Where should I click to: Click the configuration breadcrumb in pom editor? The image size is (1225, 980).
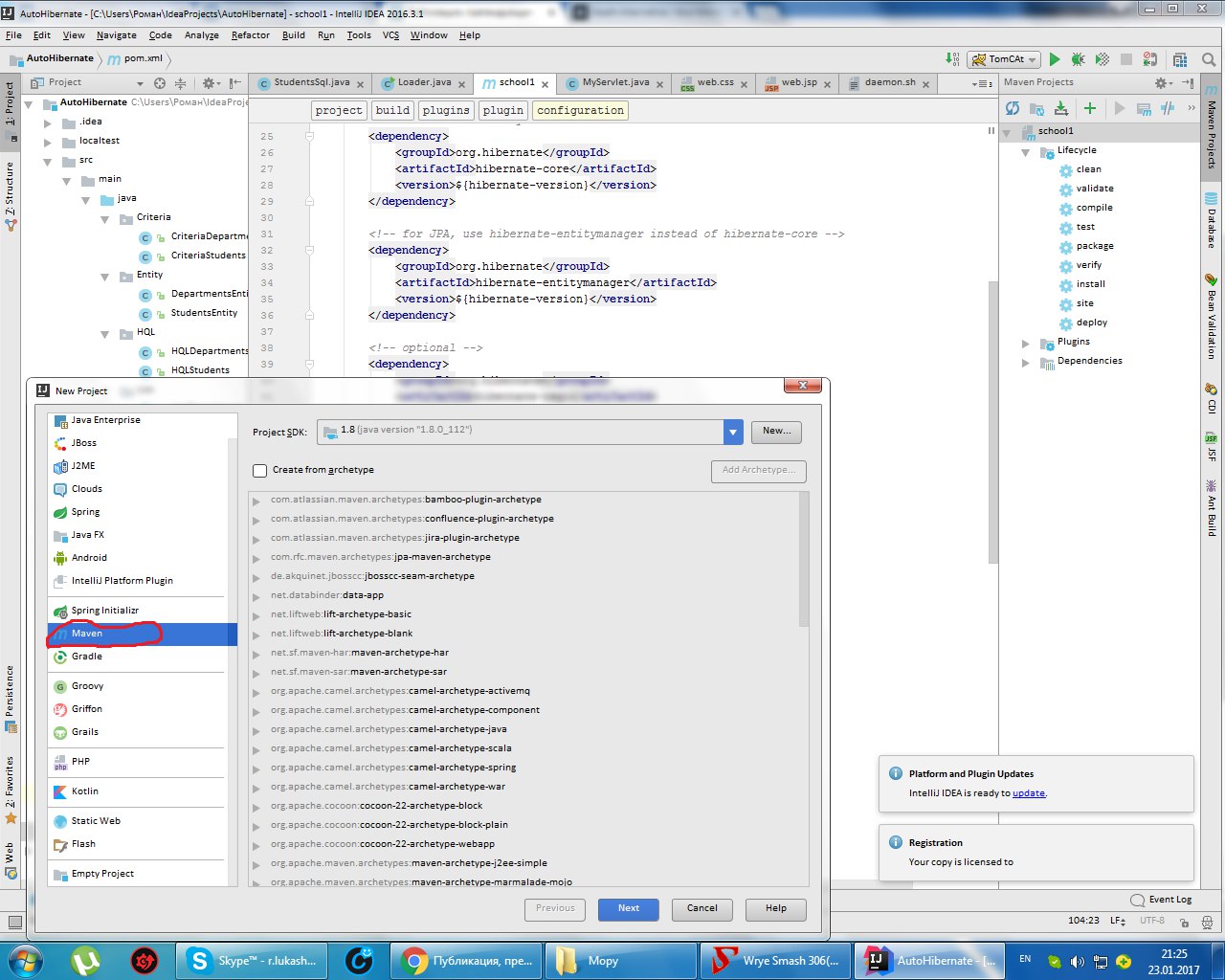point(580,111)
